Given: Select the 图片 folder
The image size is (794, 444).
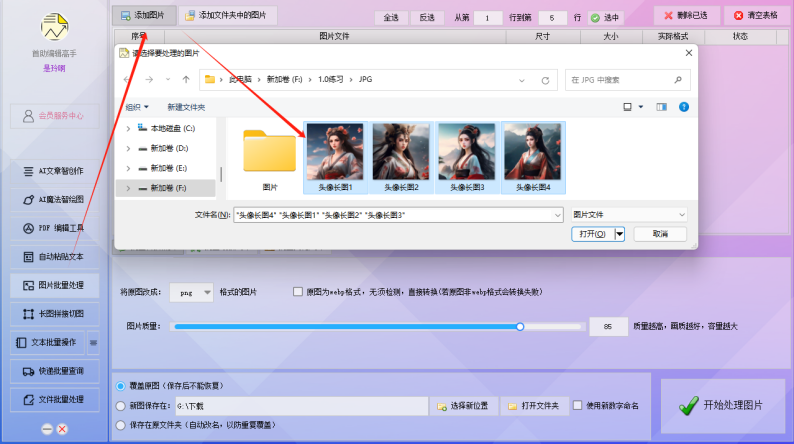Looking at the screenshot, I should [x=270, y=158].
